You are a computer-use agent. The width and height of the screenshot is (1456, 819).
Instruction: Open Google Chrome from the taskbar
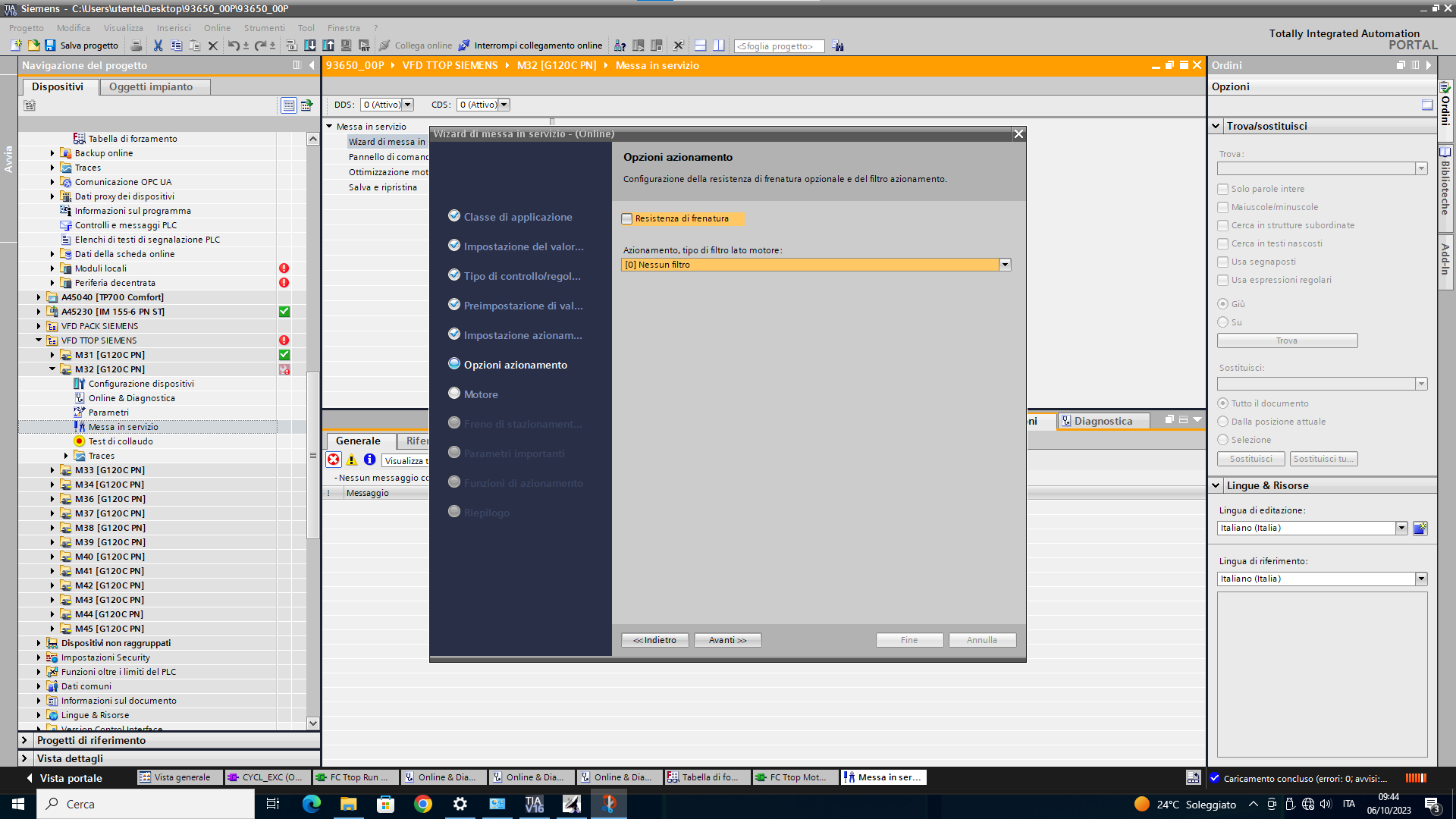point(423,804)
